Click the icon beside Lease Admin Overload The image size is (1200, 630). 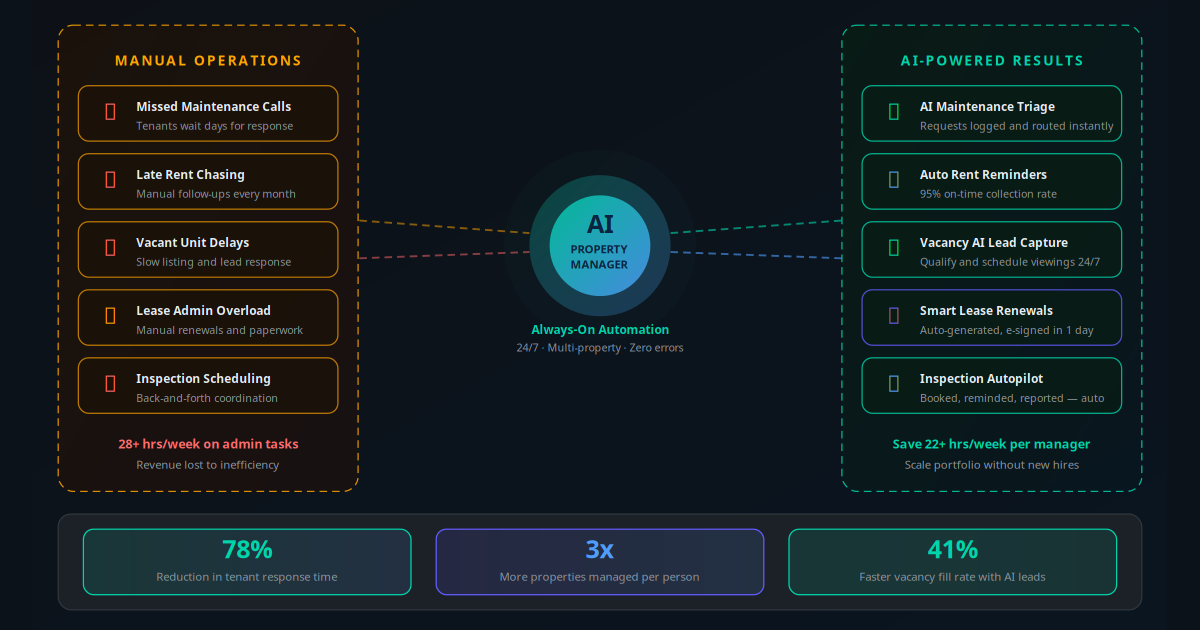click(x=110, y=316)
